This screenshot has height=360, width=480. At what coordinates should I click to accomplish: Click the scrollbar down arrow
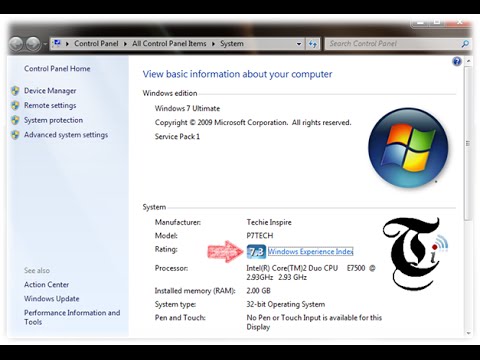coord(468,333)
